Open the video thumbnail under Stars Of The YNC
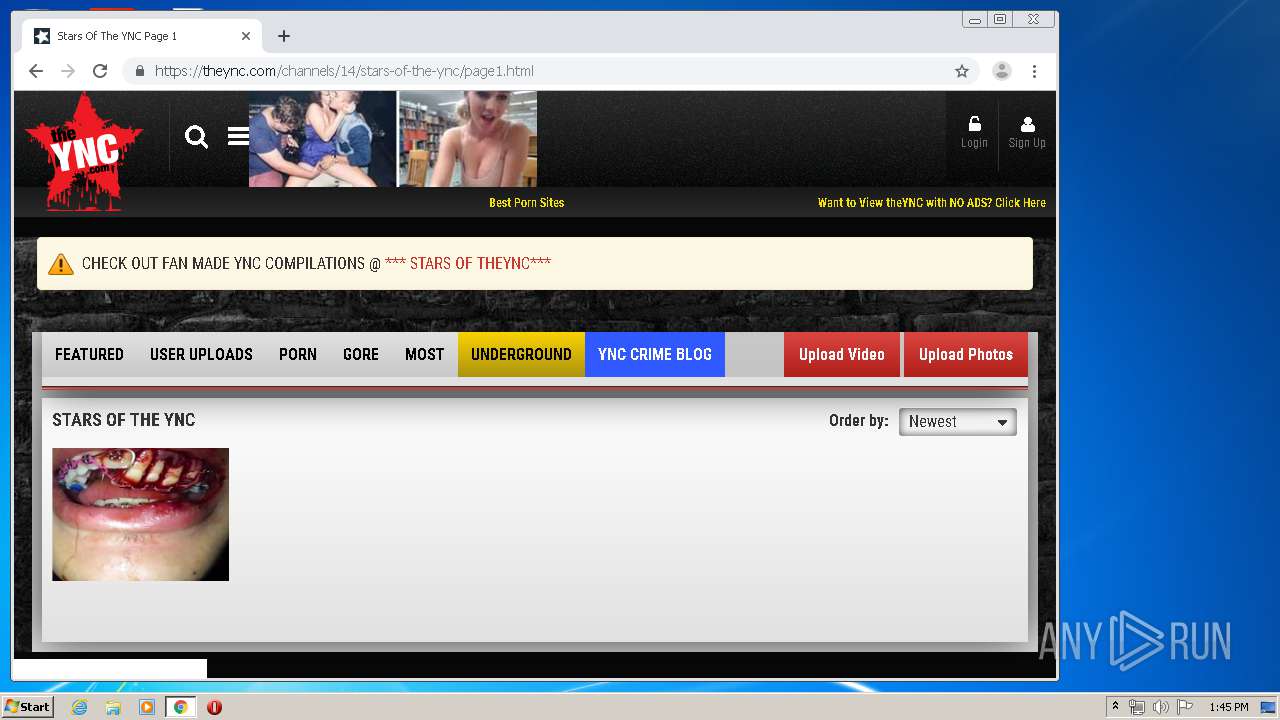 [140, 514]
